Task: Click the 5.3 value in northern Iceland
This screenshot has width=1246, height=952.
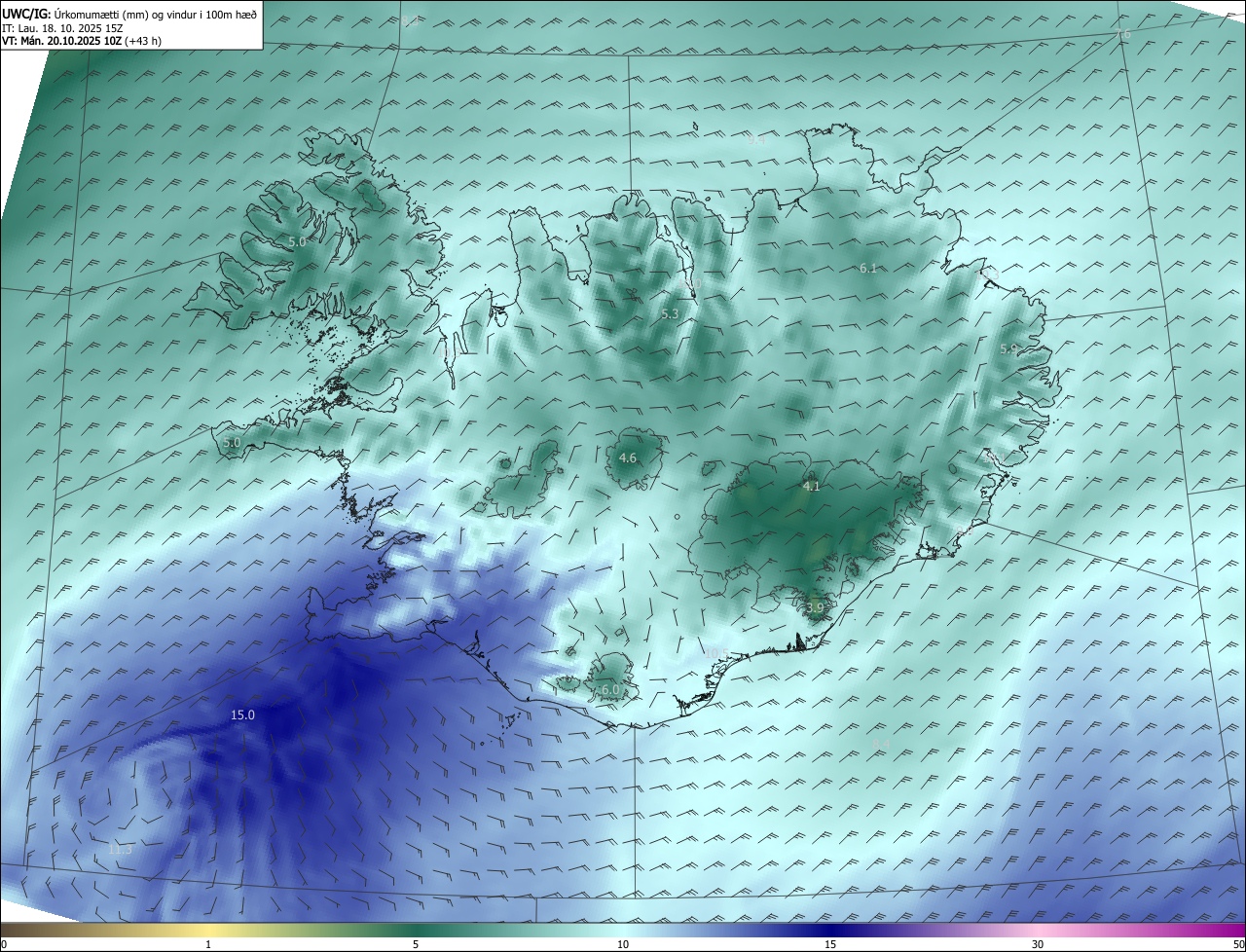Action: click(670, 313)
